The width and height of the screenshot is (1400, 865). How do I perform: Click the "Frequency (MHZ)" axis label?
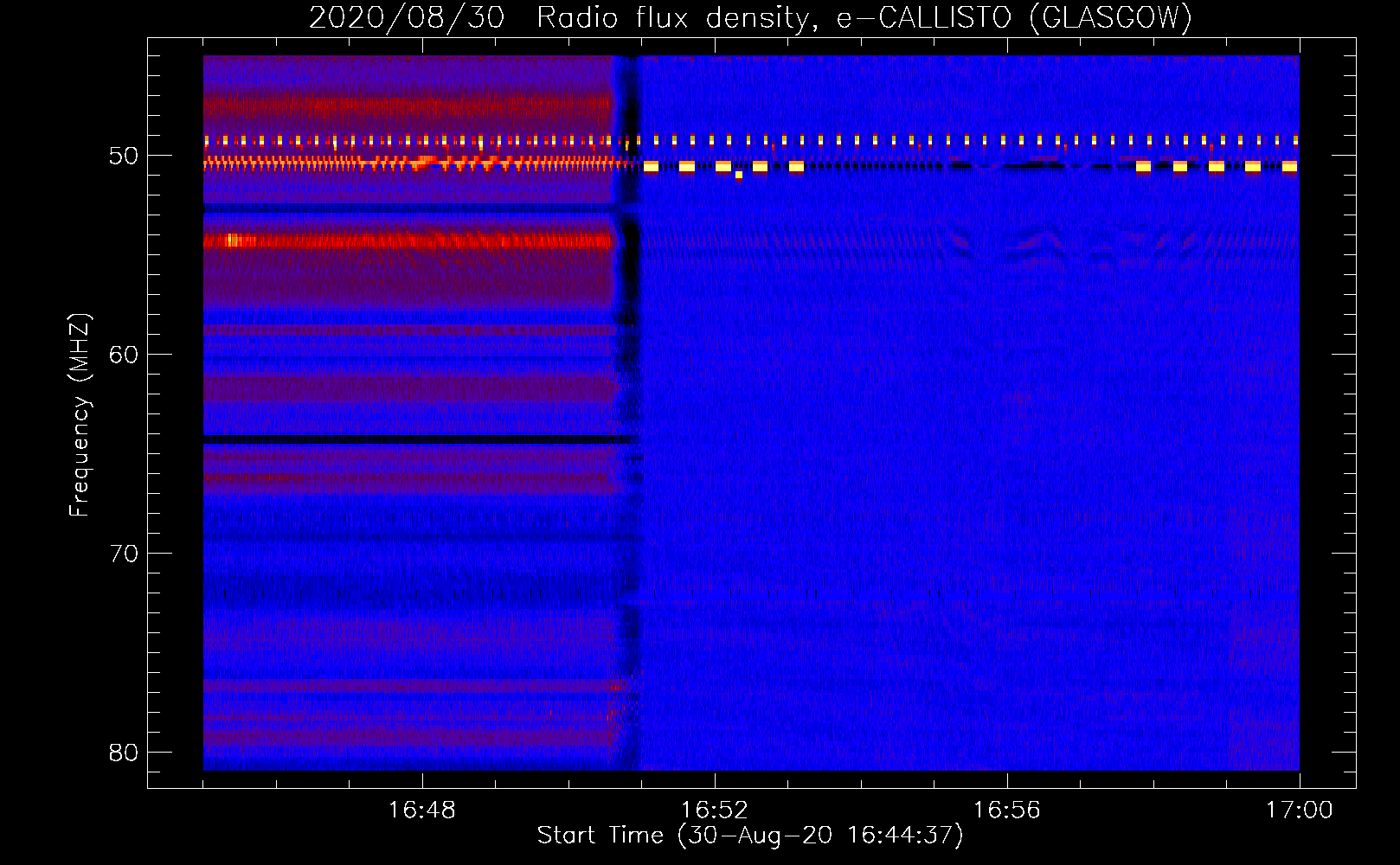80,415
